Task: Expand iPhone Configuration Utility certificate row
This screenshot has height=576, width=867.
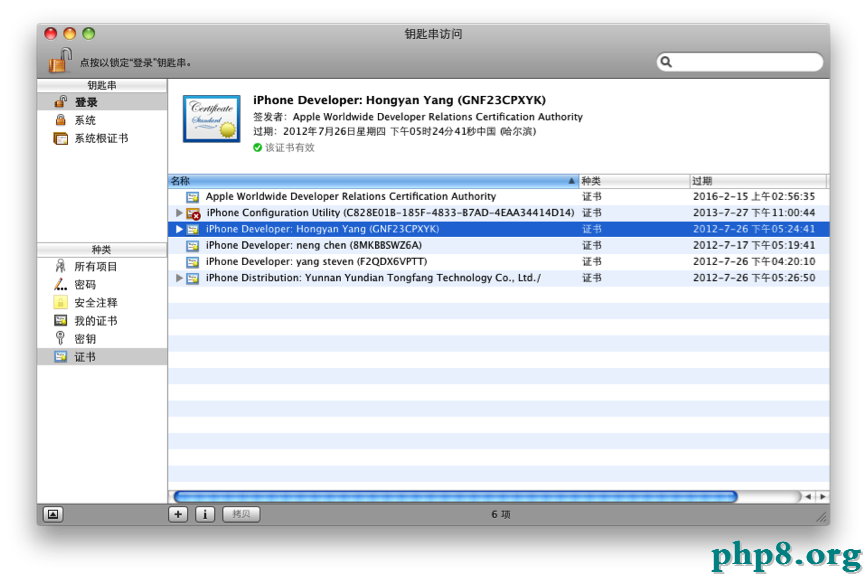Action: point(180,213)
